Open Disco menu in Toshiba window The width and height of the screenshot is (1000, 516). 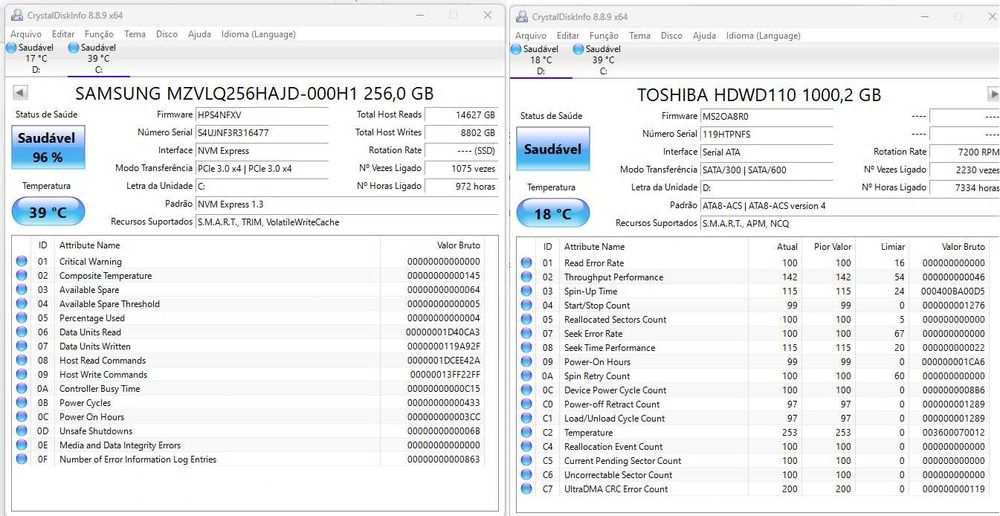(x=672, y=36)
